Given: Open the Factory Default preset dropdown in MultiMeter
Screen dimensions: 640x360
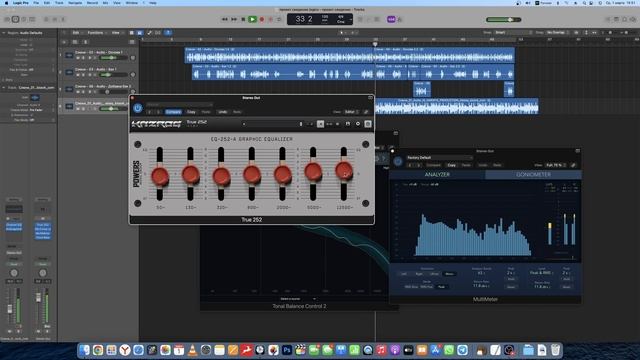Looking at the screenshot, I should tap(439, 158).
